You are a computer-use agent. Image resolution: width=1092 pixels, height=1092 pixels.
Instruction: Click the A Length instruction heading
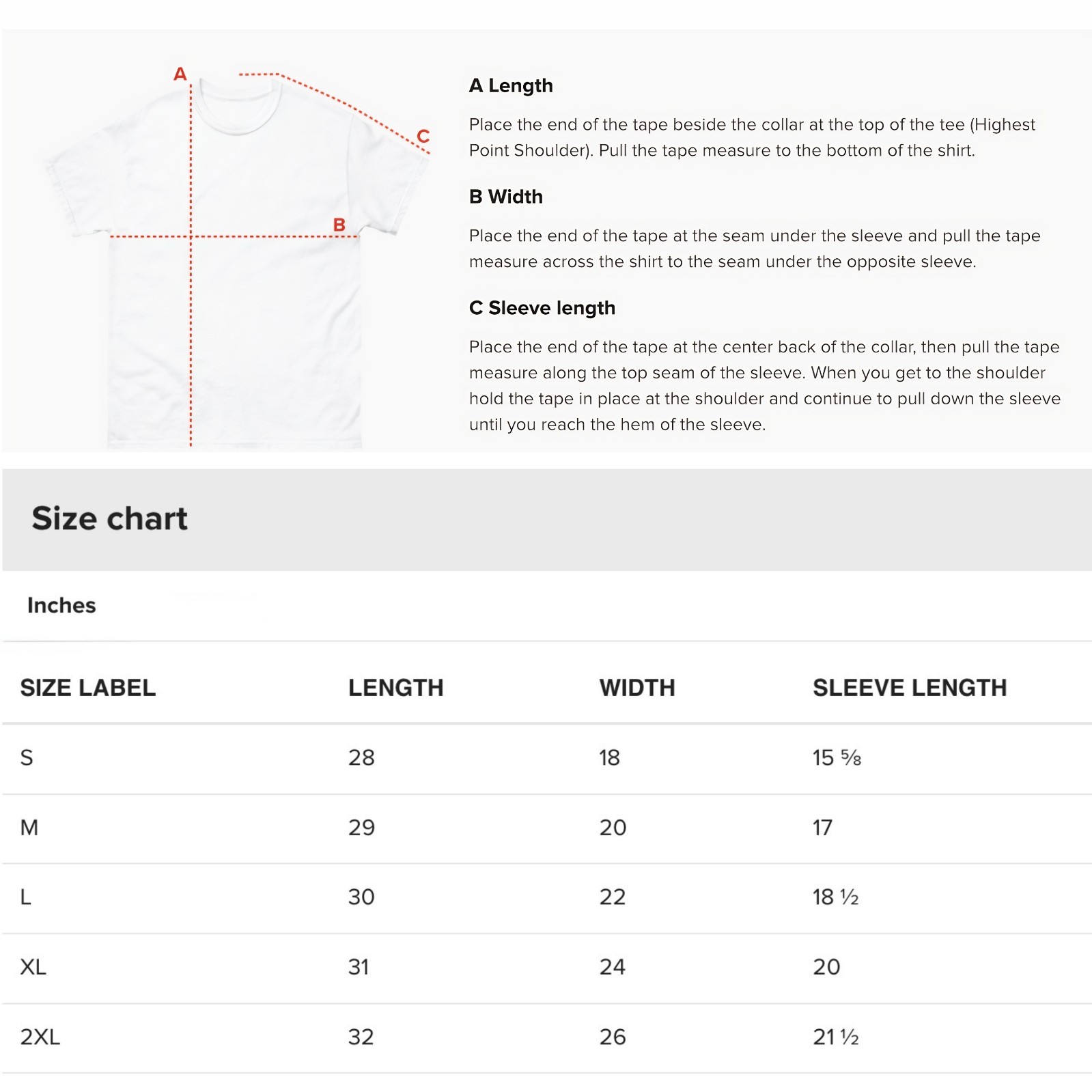click(511, 86)
